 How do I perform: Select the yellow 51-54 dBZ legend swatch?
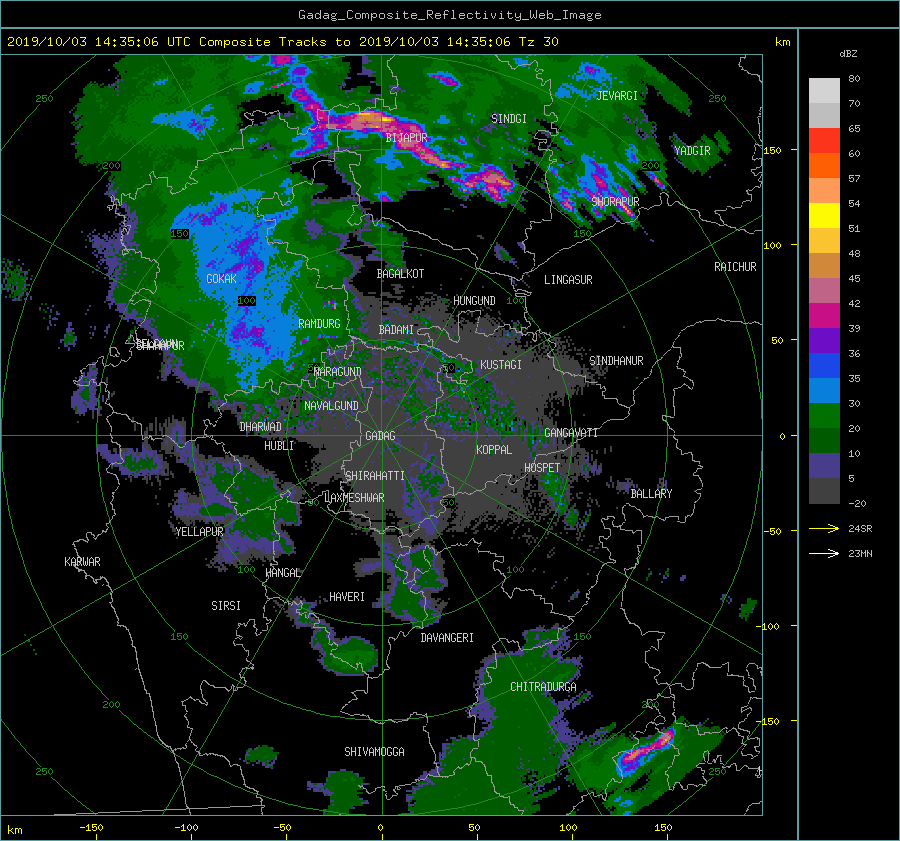pos(824,216)
